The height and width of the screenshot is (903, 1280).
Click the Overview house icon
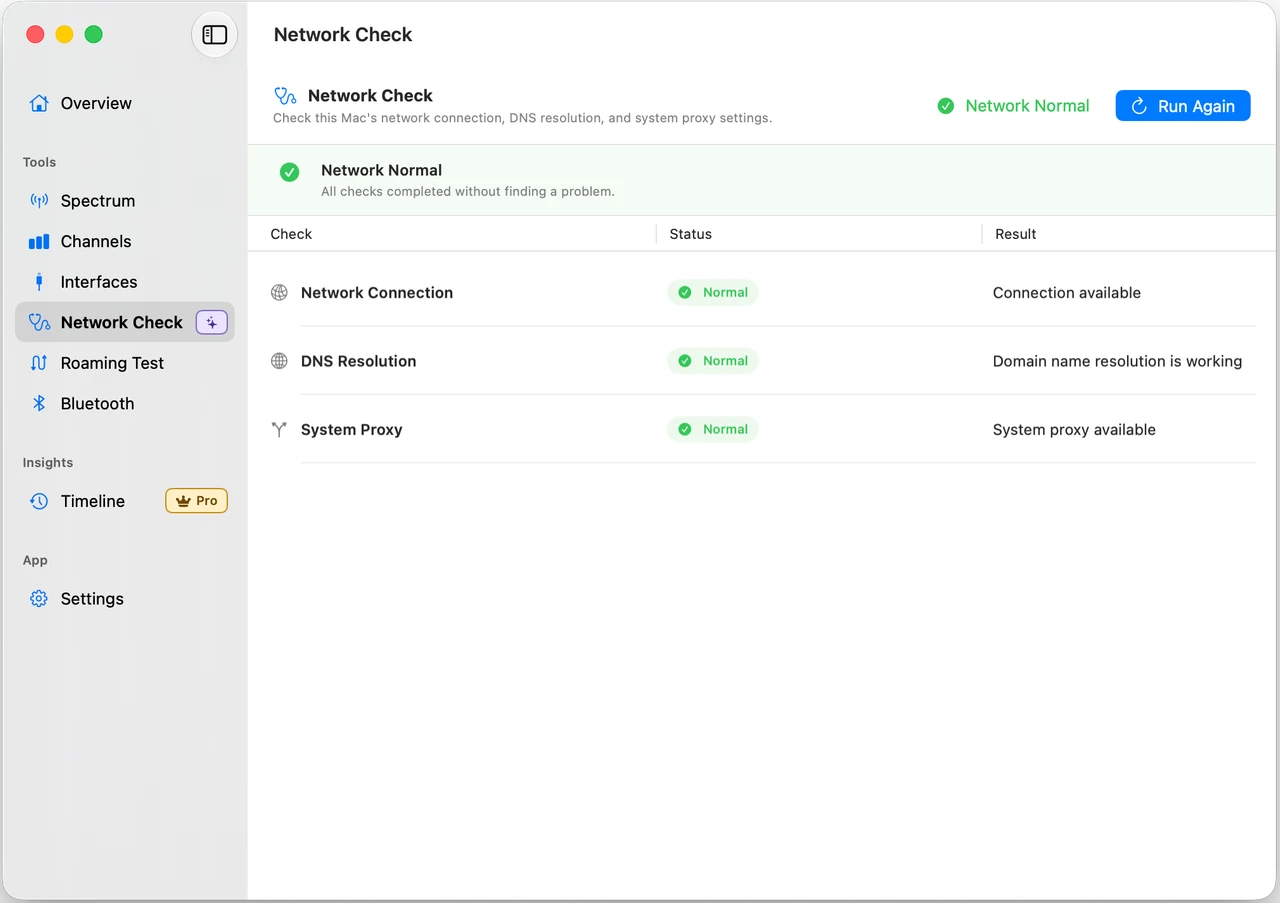pos(39,103)
